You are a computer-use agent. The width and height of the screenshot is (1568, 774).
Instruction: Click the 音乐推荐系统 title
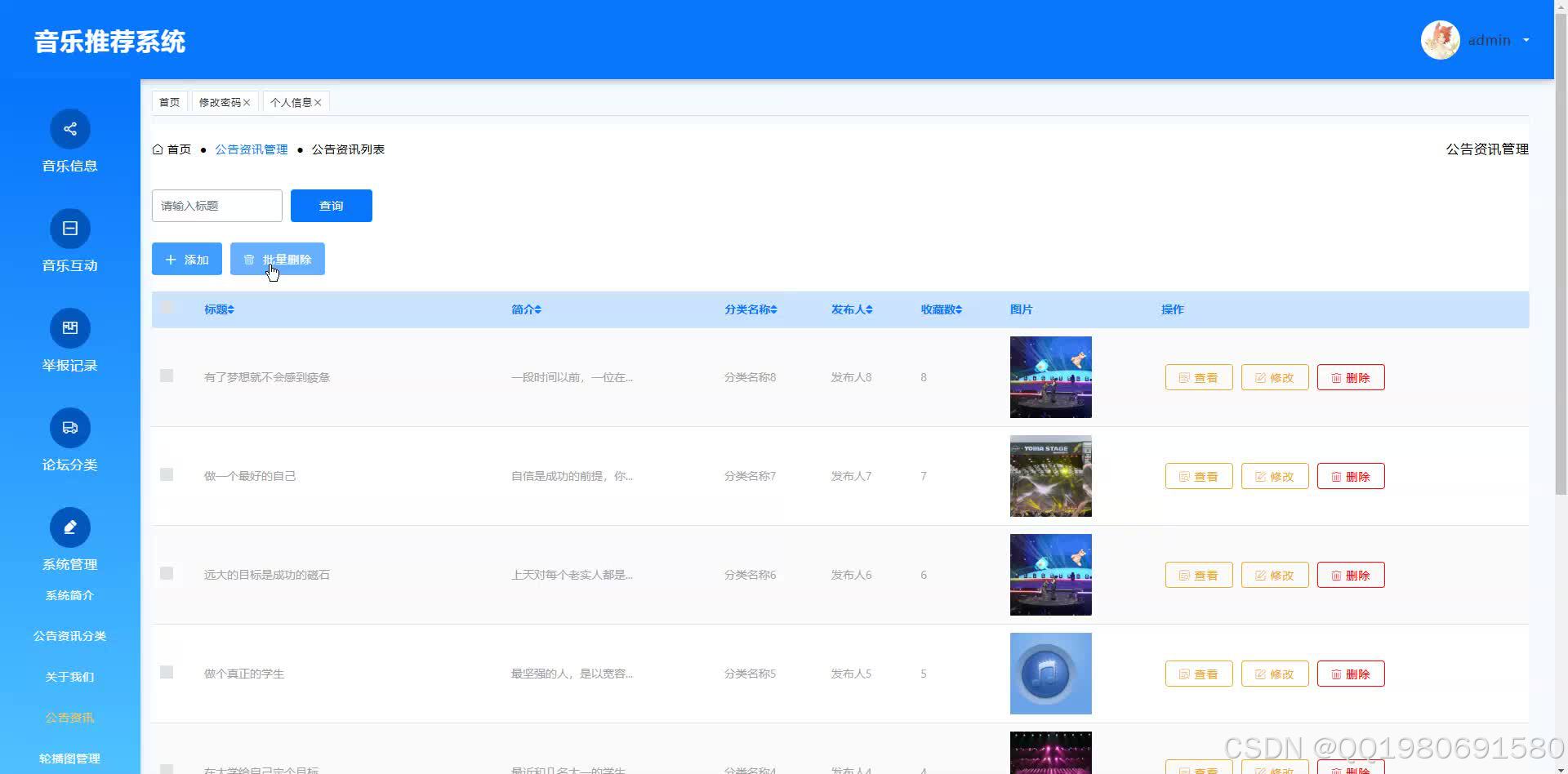pos(110,42)
